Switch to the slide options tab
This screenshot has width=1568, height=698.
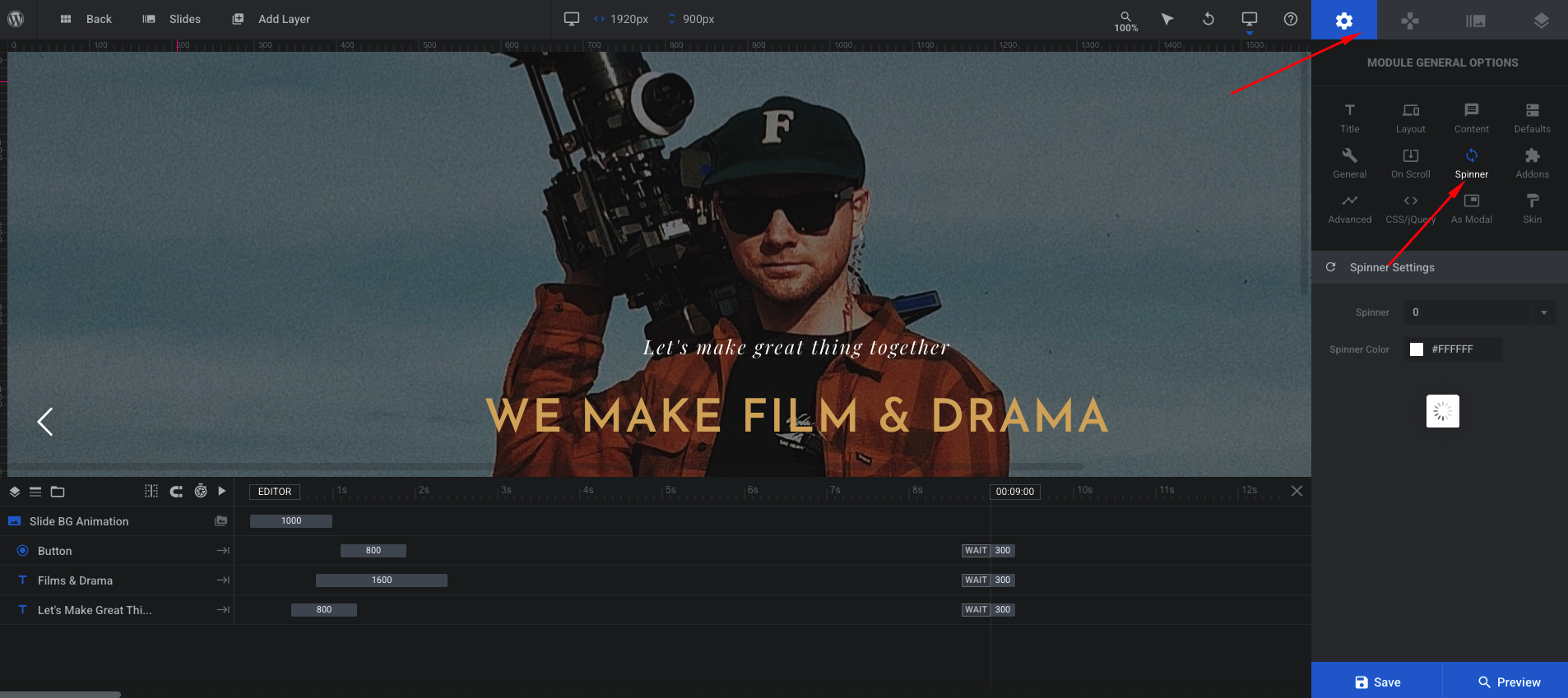click(x=1476, y=20)
